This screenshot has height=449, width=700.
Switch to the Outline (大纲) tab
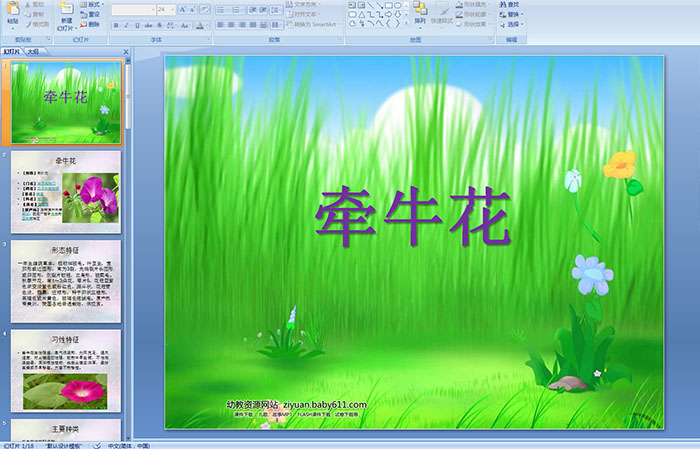[34, 50]
